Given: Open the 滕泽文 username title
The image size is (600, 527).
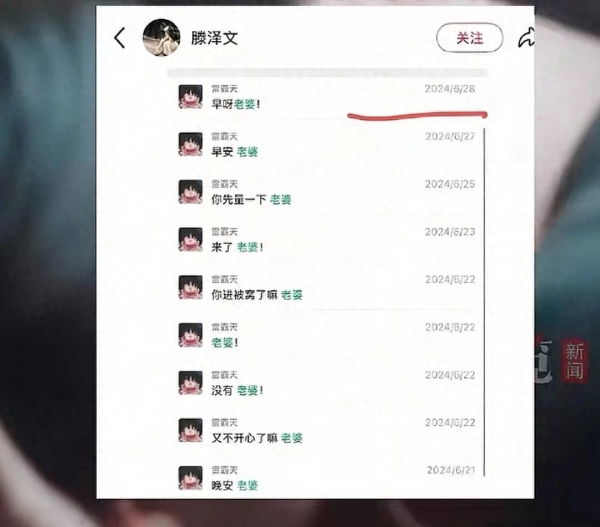Looking at the screenshot, I should click(x=214, y=38).
